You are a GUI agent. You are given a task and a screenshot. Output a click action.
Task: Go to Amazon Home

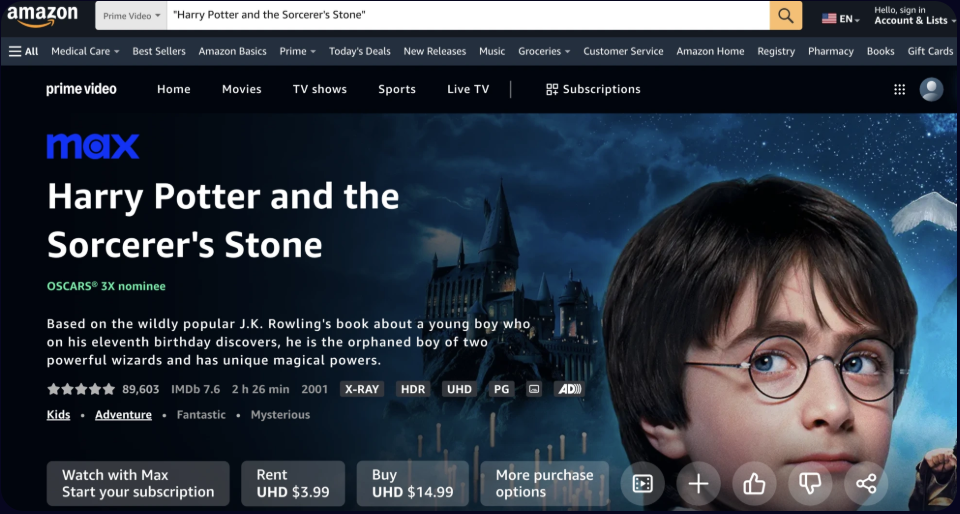tap(710, 51)
